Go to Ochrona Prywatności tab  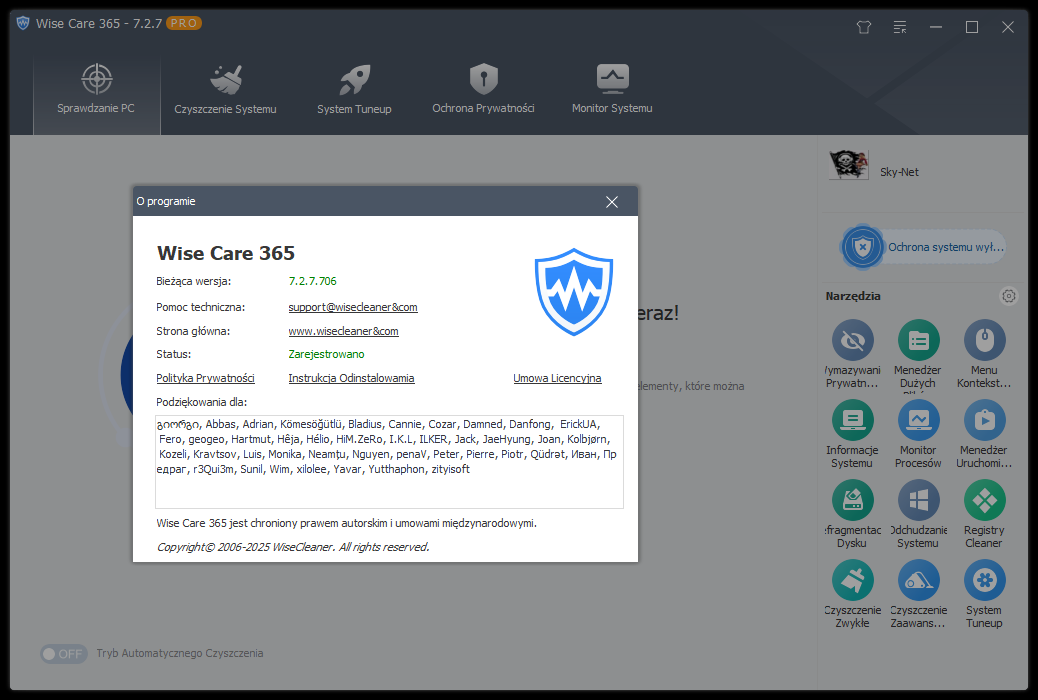483,89
